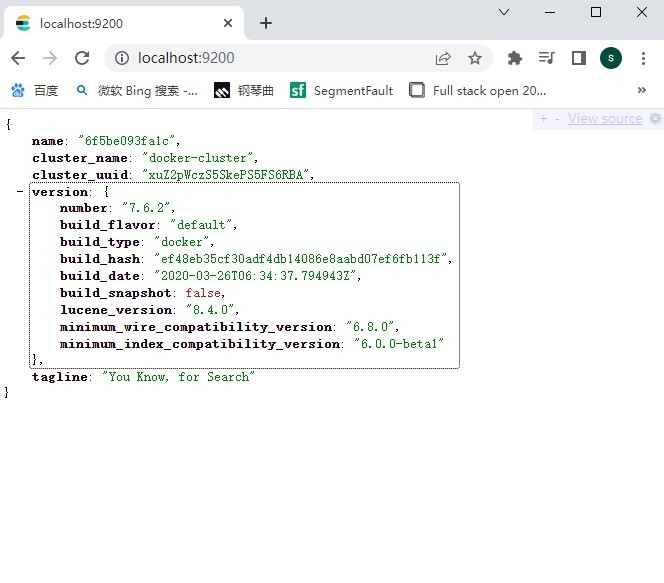
Task: Reload the localhost:9200 page
Action: click(82, 58)
